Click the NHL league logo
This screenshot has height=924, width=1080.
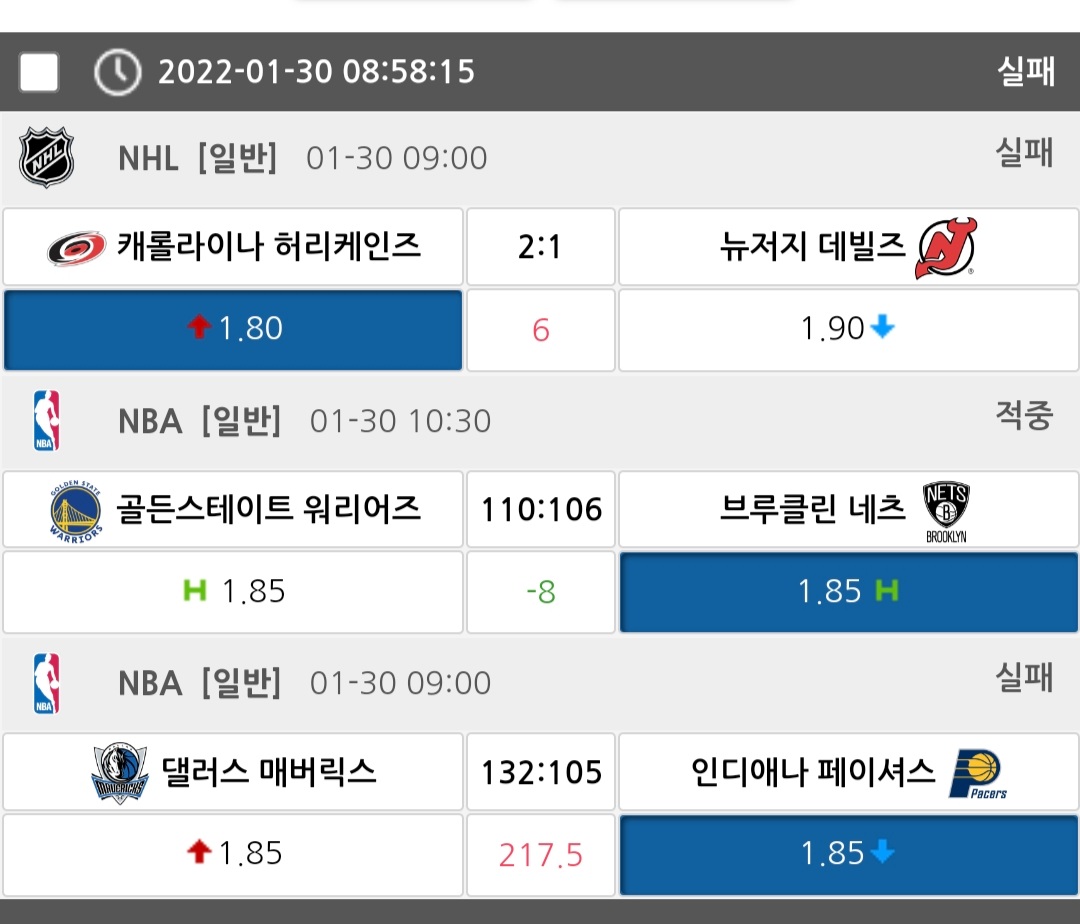46,157
